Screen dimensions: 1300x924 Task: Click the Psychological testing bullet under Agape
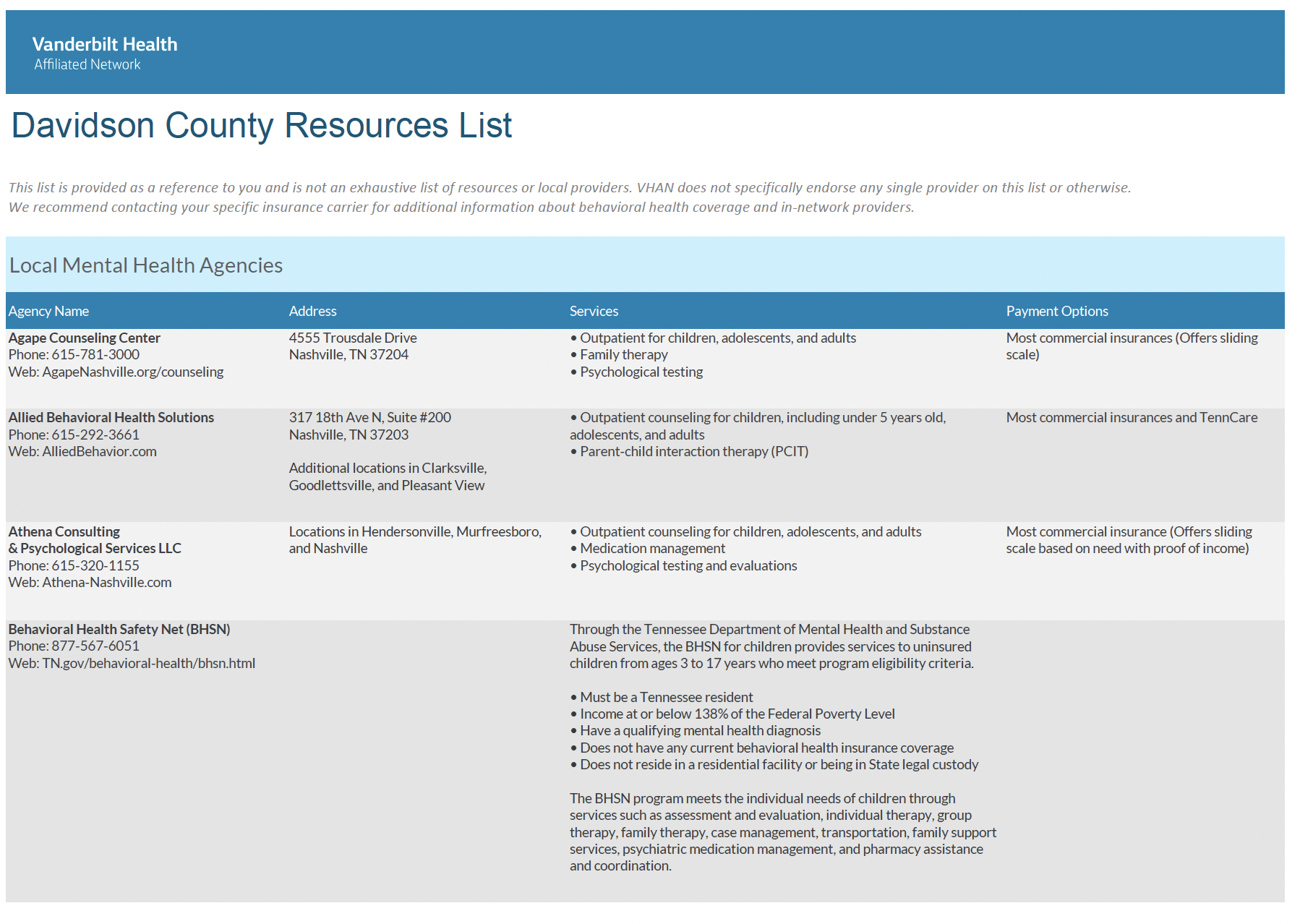point(636,372)
